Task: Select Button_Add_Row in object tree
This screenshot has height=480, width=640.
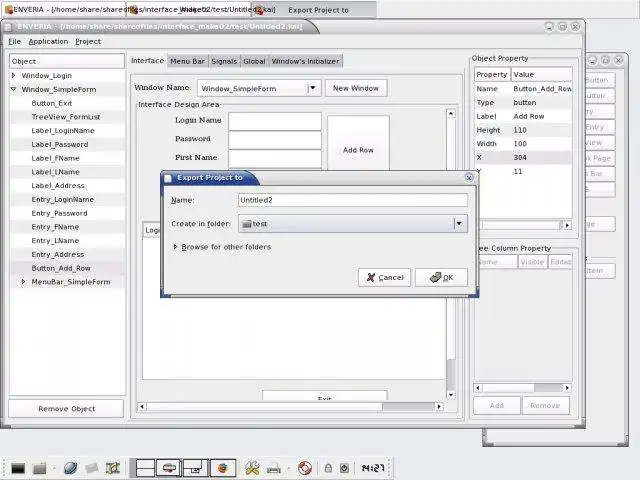Action: pos(61,268)
